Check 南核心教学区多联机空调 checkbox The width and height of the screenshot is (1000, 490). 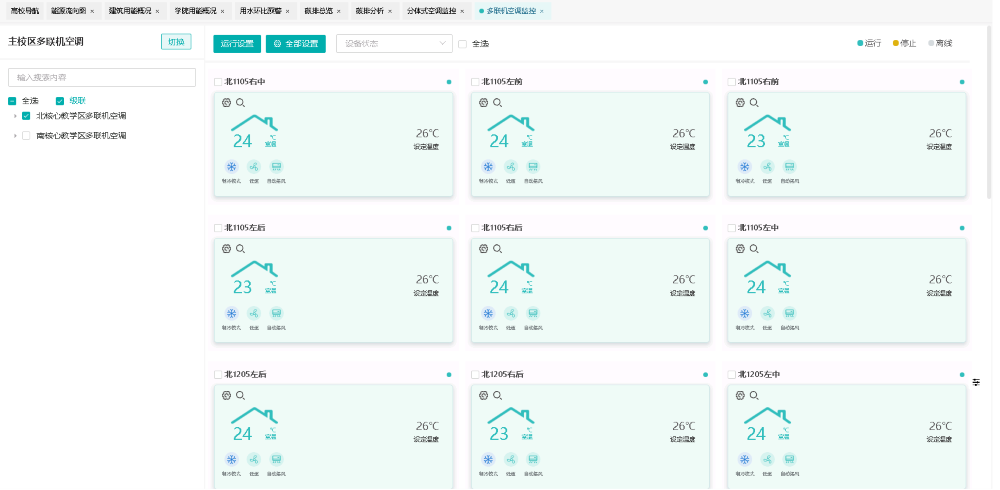[x=26, y=135]
